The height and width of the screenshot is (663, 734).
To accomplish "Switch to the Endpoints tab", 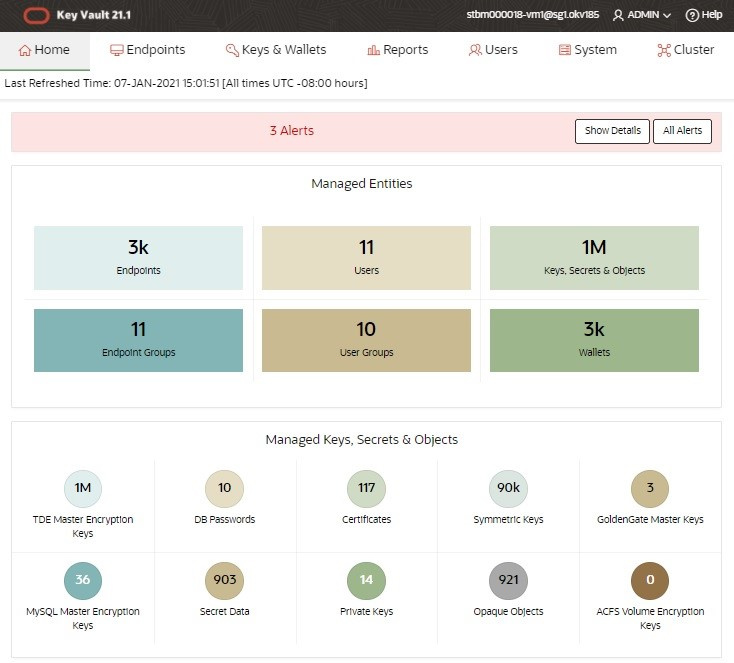I will (147, 50).
